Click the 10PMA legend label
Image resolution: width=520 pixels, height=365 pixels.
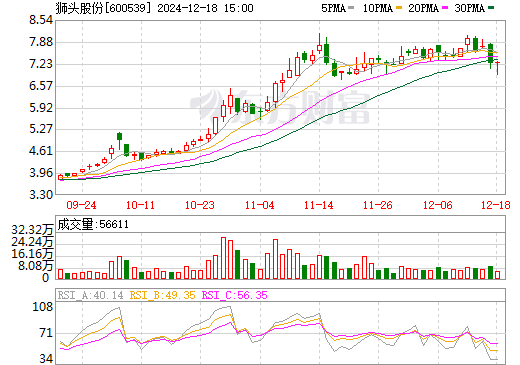pyautogui.click(x=378, y=8)
